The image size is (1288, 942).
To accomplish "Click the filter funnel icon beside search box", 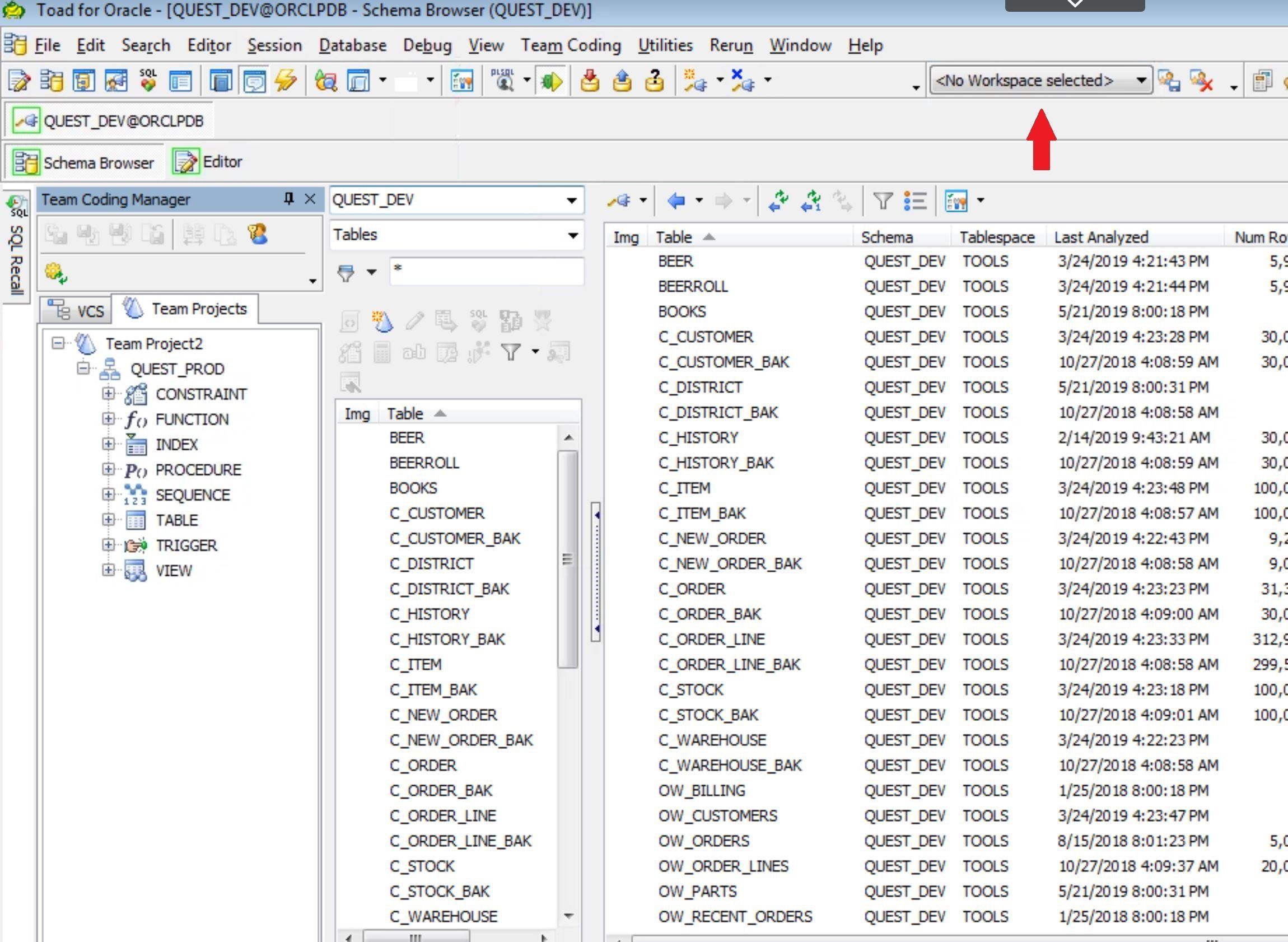I will click(x=346, y=273).
